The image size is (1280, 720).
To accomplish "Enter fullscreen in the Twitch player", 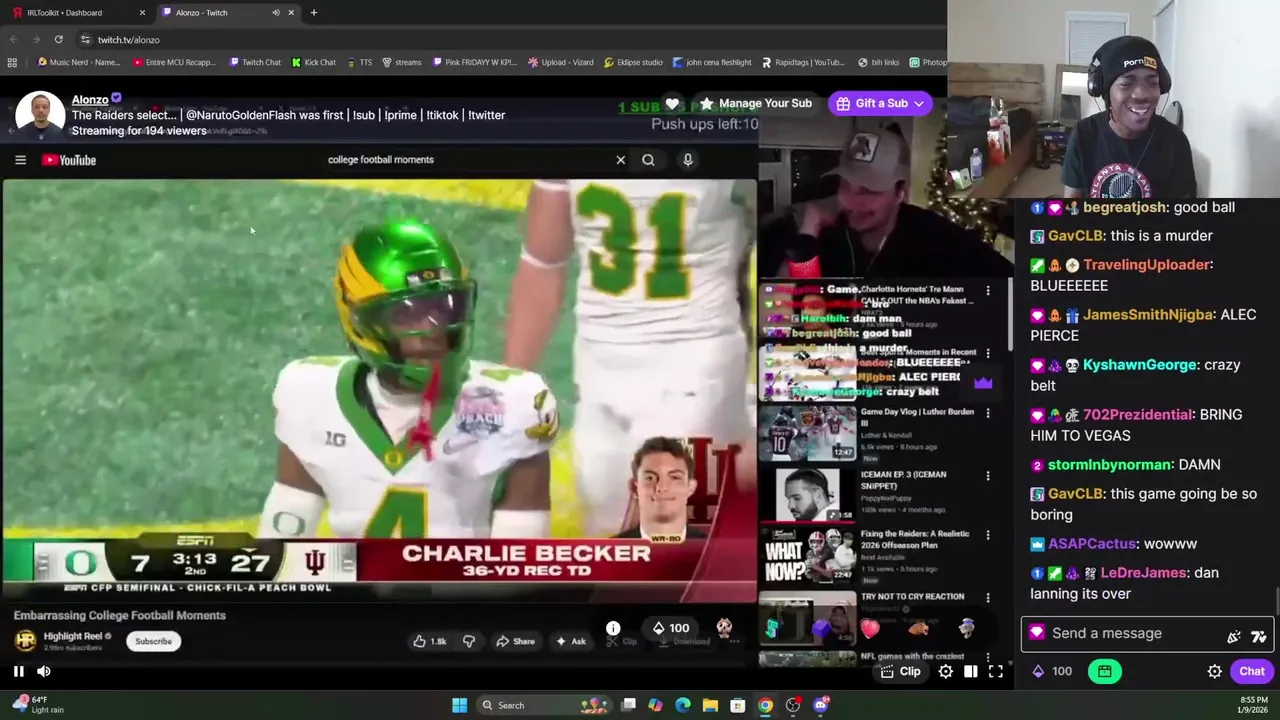I will pos(996,672).
